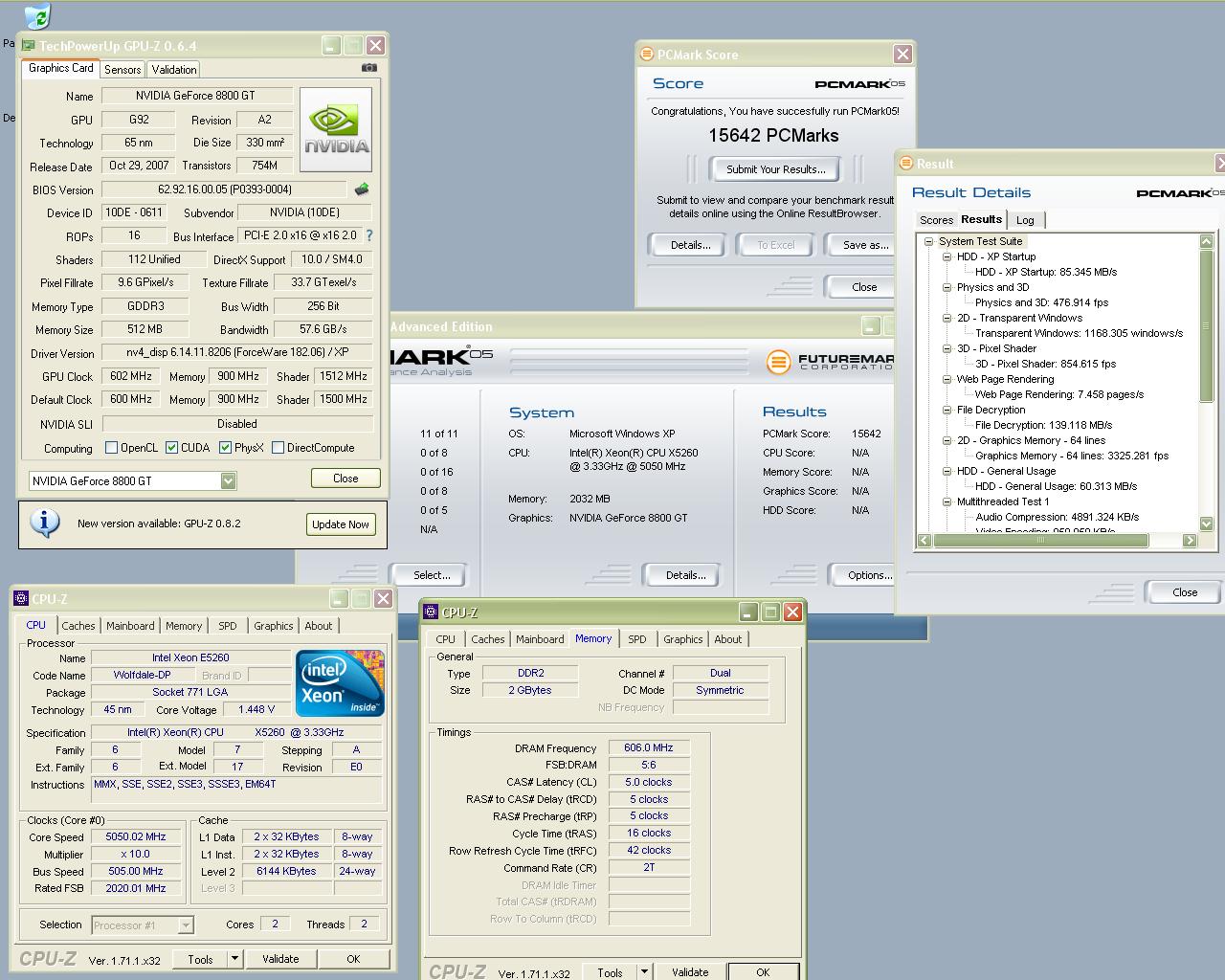Click the DRAM Frequency 606.0 MHz field

pyautogui.click(x=649, y=748)
